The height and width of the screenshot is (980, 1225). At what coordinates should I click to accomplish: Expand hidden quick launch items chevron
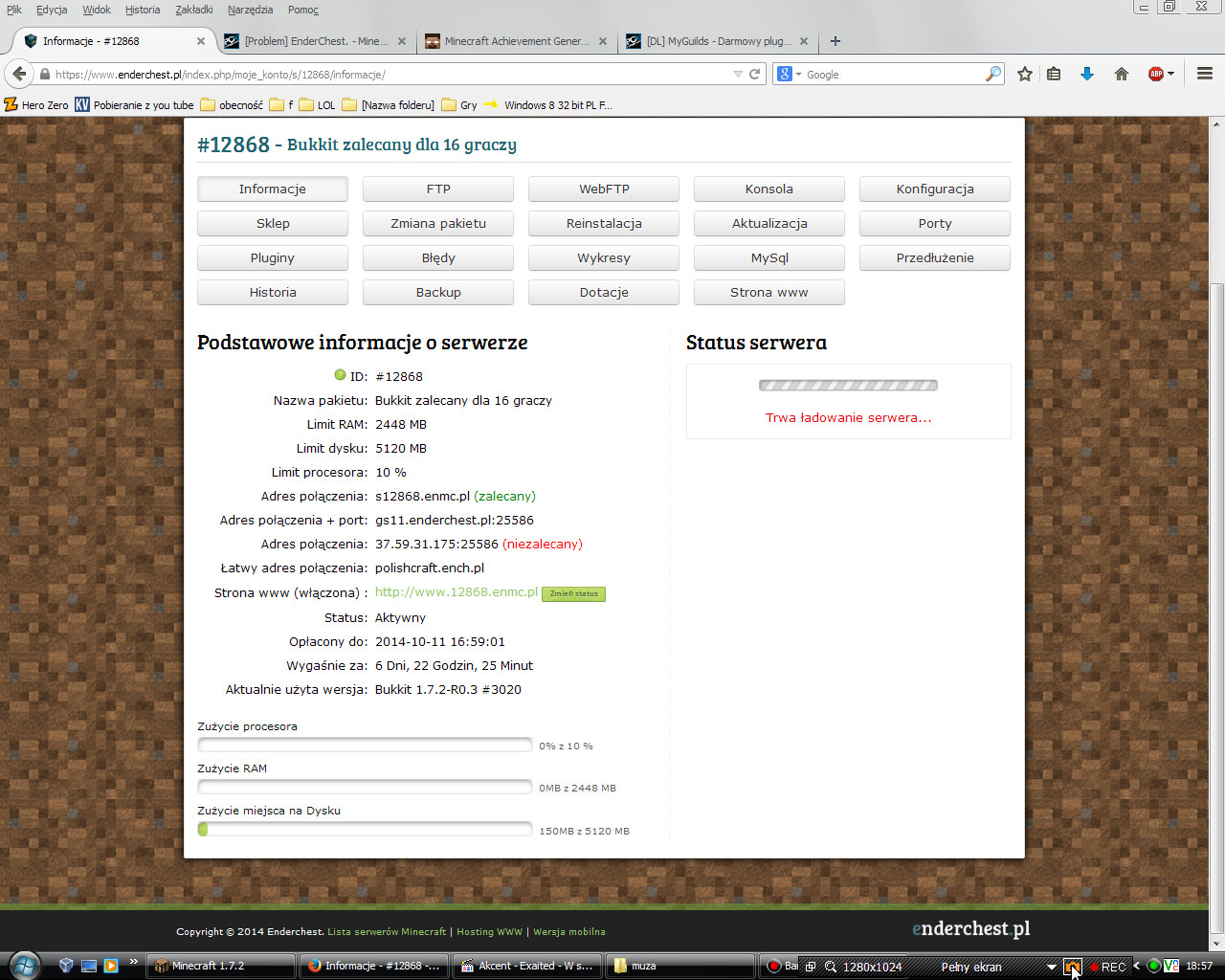click(x=133, y=962)
